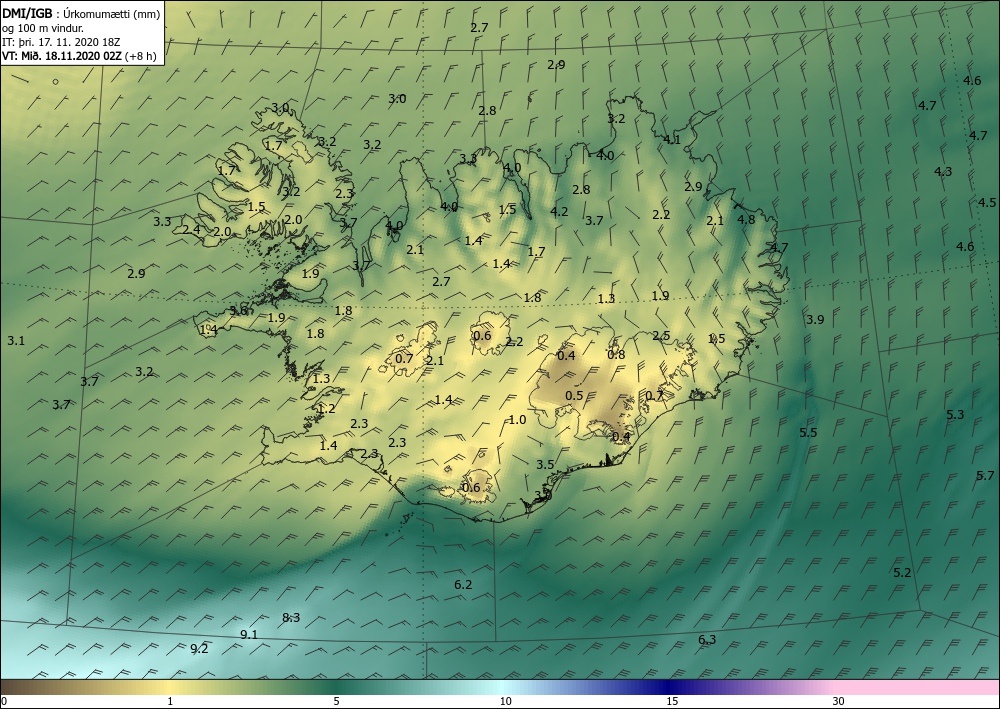The image size is (1000, 709).
Task: Click the 4.8 value on the east coast
Action: coord(746,219)
